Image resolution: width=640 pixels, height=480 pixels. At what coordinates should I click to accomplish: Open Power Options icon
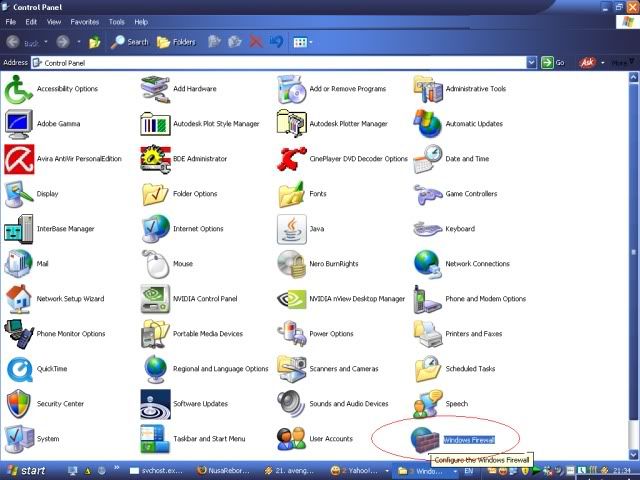[x=291, y=334]
